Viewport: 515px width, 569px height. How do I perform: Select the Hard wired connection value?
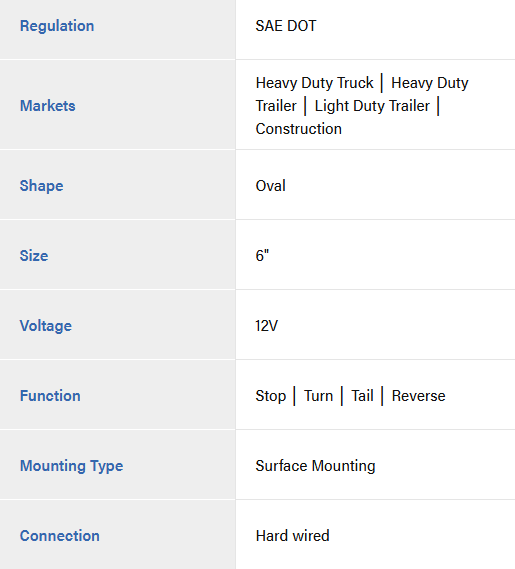coord(293,536)
